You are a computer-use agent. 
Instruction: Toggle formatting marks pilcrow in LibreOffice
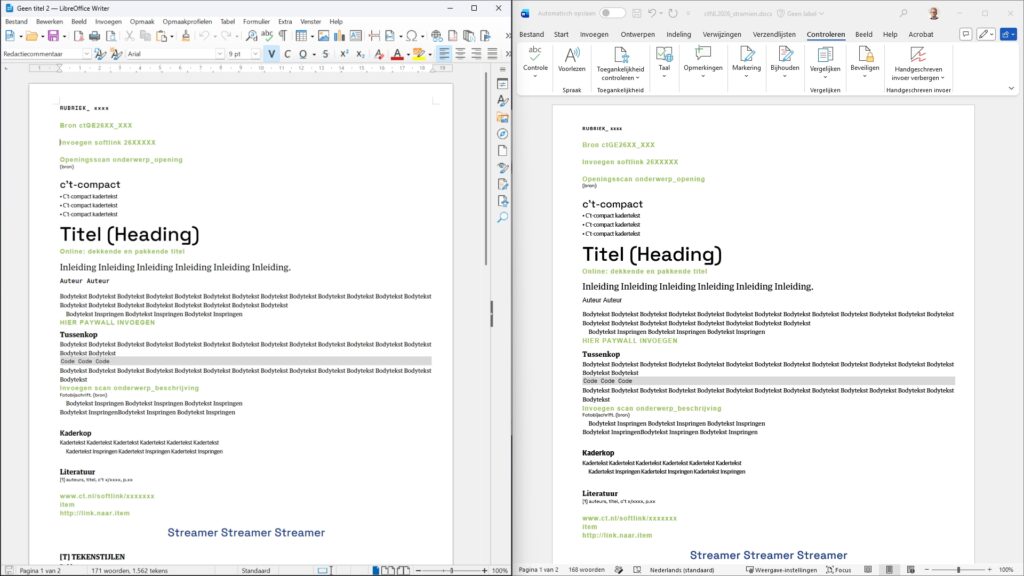pos(283,37)
